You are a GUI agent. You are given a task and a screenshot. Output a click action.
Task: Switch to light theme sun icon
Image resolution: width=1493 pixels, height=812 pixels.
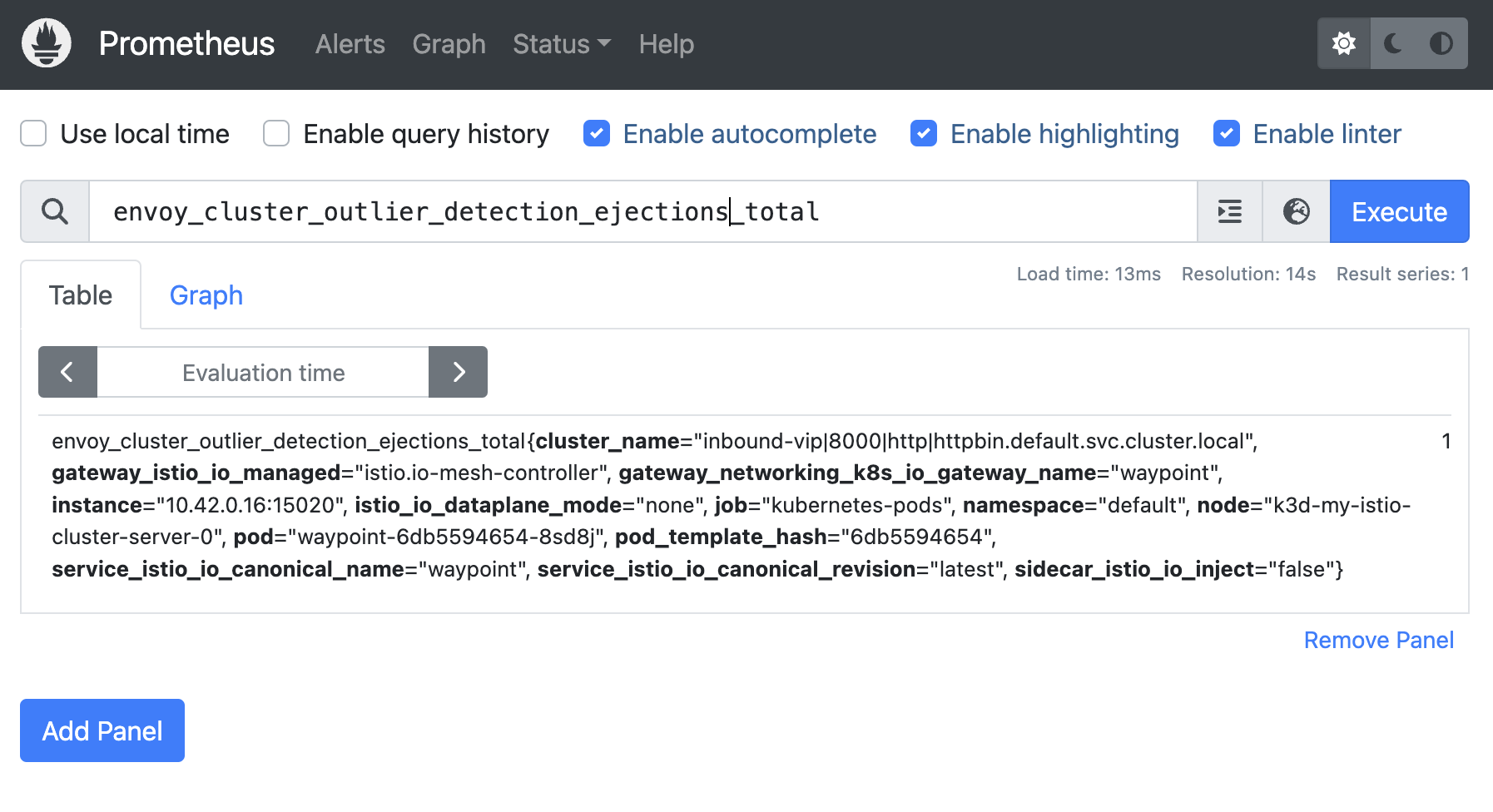(1343, 43)
